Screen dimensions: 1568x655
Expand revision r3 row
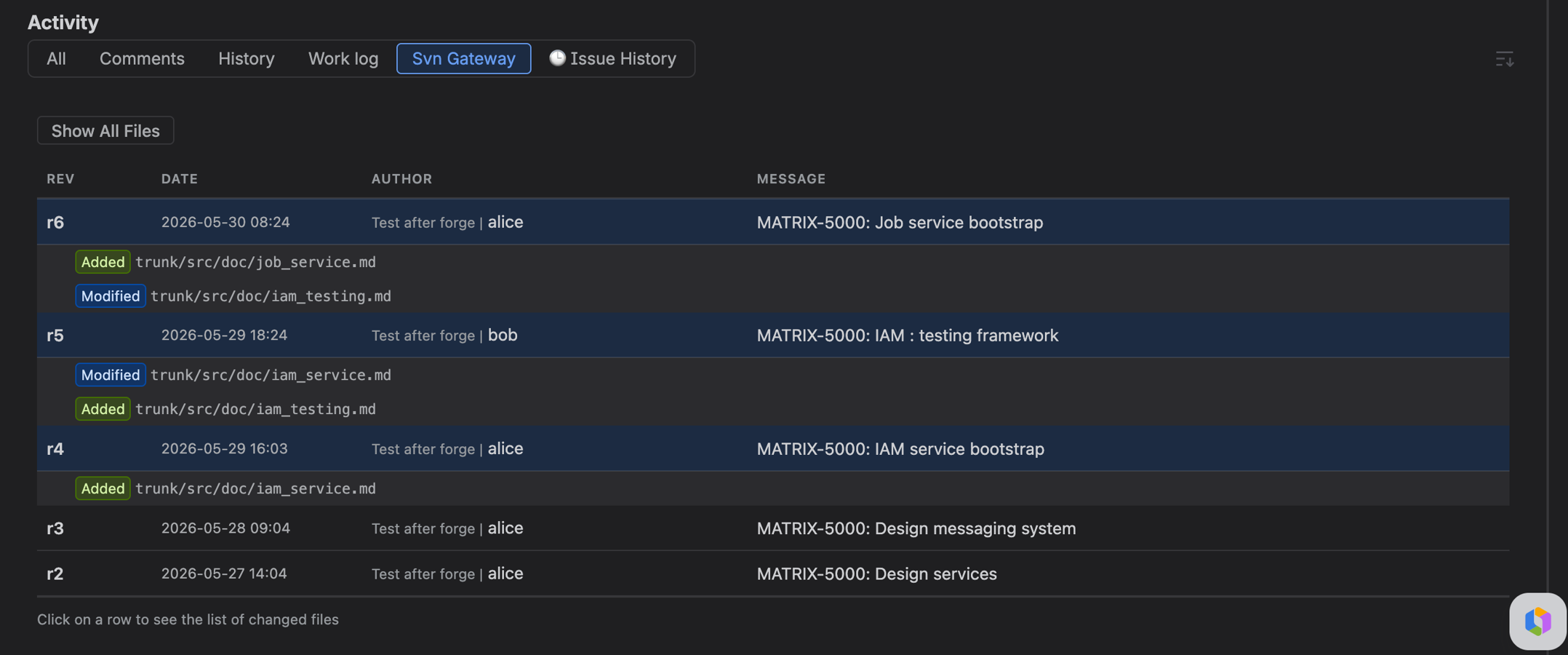pyautogui.click(x=773, y=528)
